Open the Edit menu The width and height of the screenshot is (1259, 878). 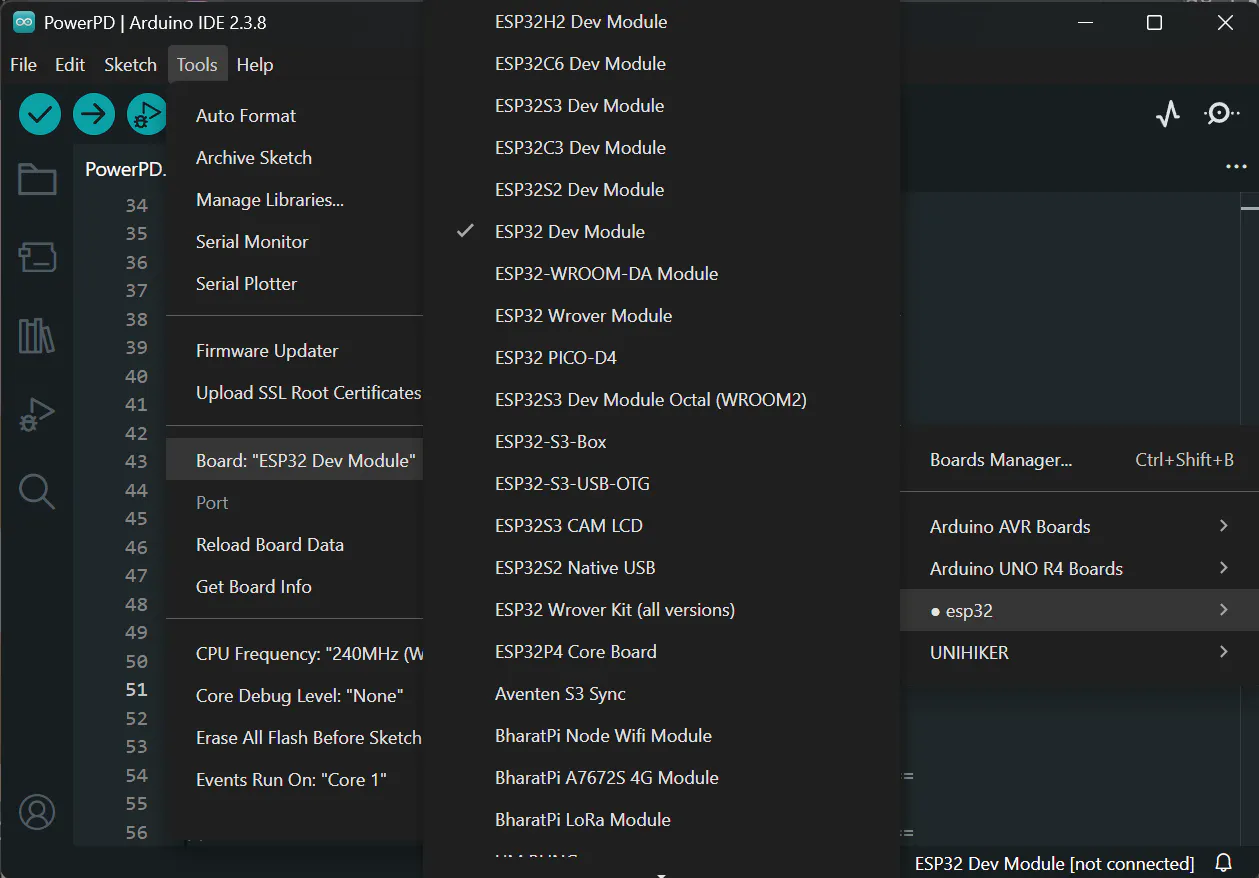[70, 64]
